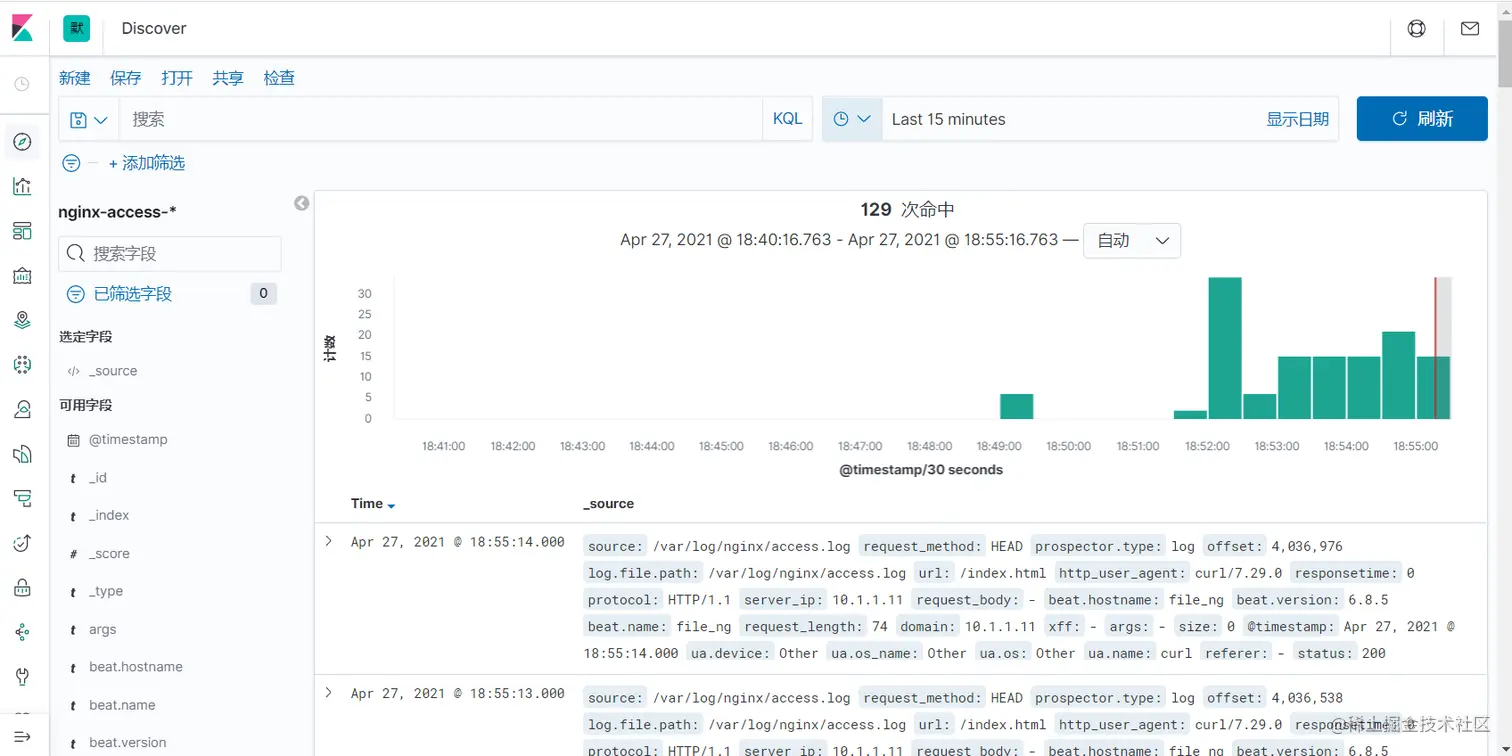
Task: Select the beat.name field
Action: click(122, 705)
